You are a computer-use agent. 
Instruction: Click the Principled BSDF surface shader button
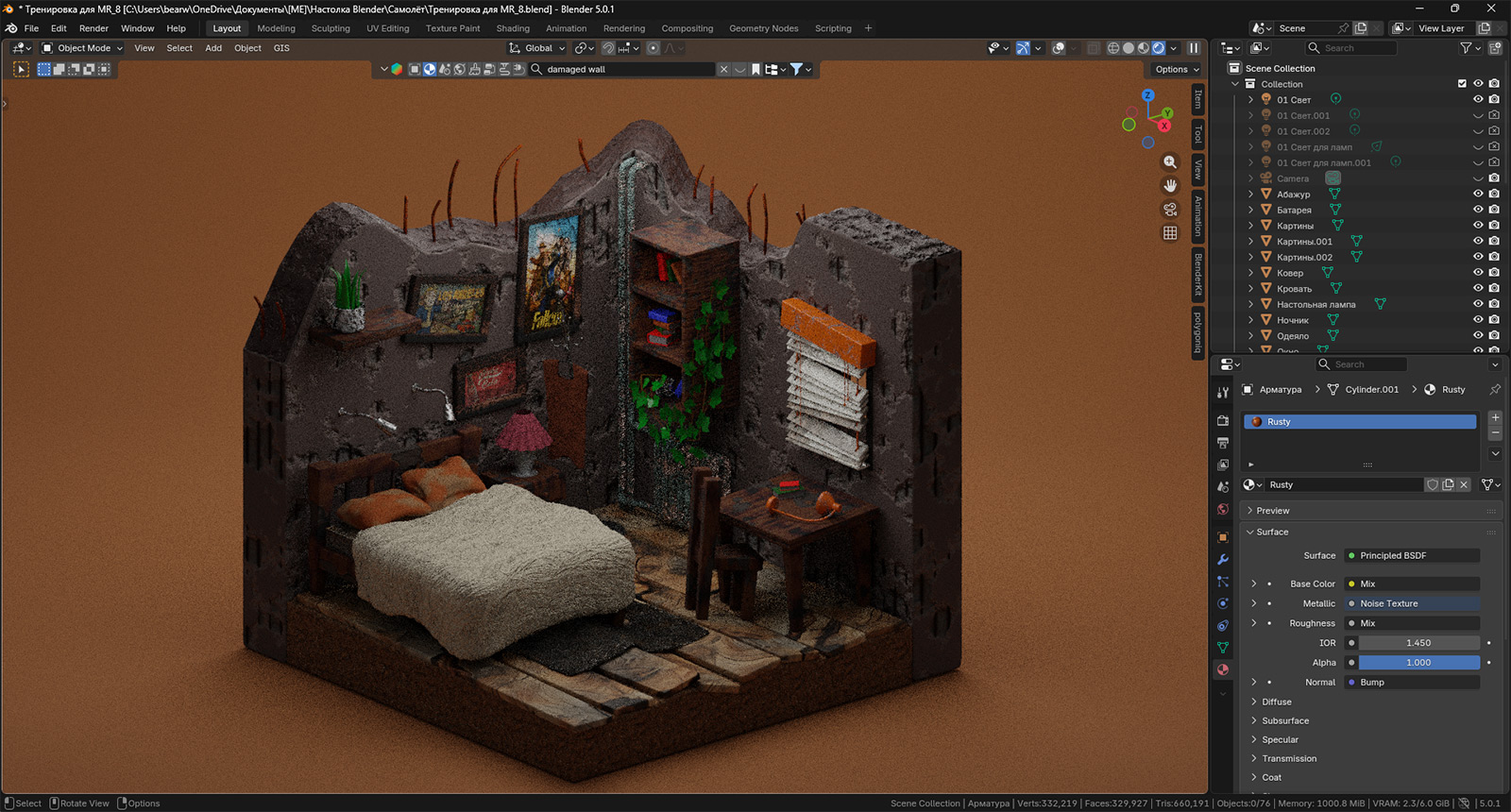pos(1412,556)
